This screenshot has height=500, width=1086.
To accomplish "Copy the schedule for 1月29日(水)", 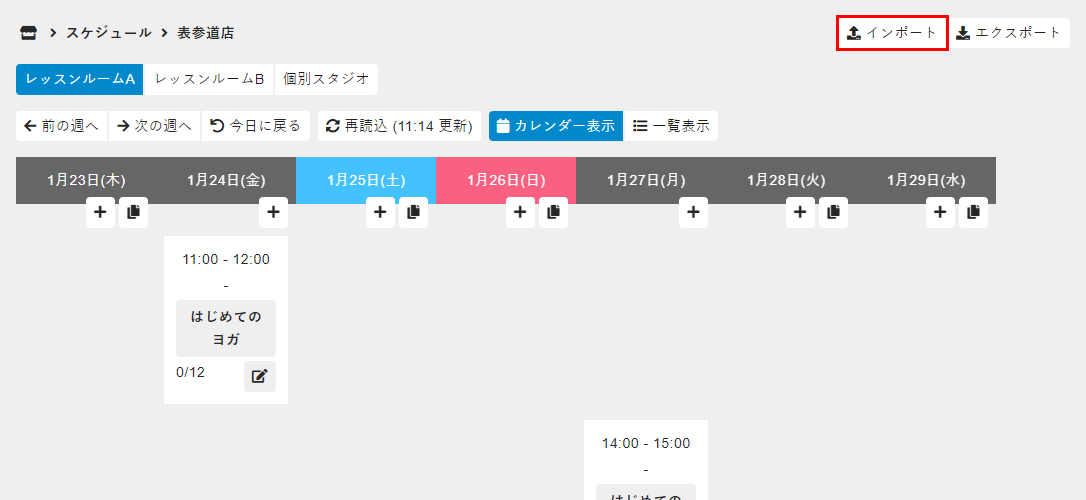I will (x=973, y=212).
